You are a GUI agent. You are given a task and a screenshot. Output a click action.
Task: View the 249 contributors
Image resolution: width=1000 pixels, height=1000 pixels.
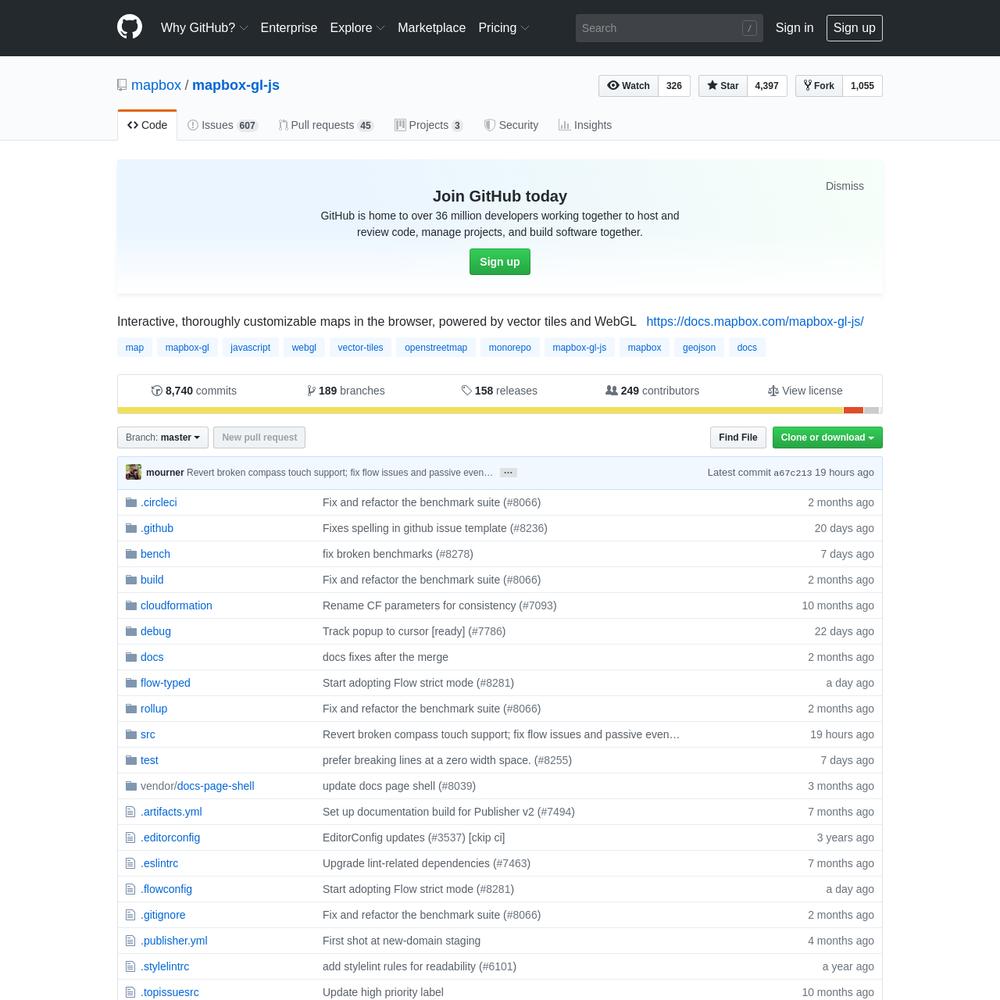point(652,391)
